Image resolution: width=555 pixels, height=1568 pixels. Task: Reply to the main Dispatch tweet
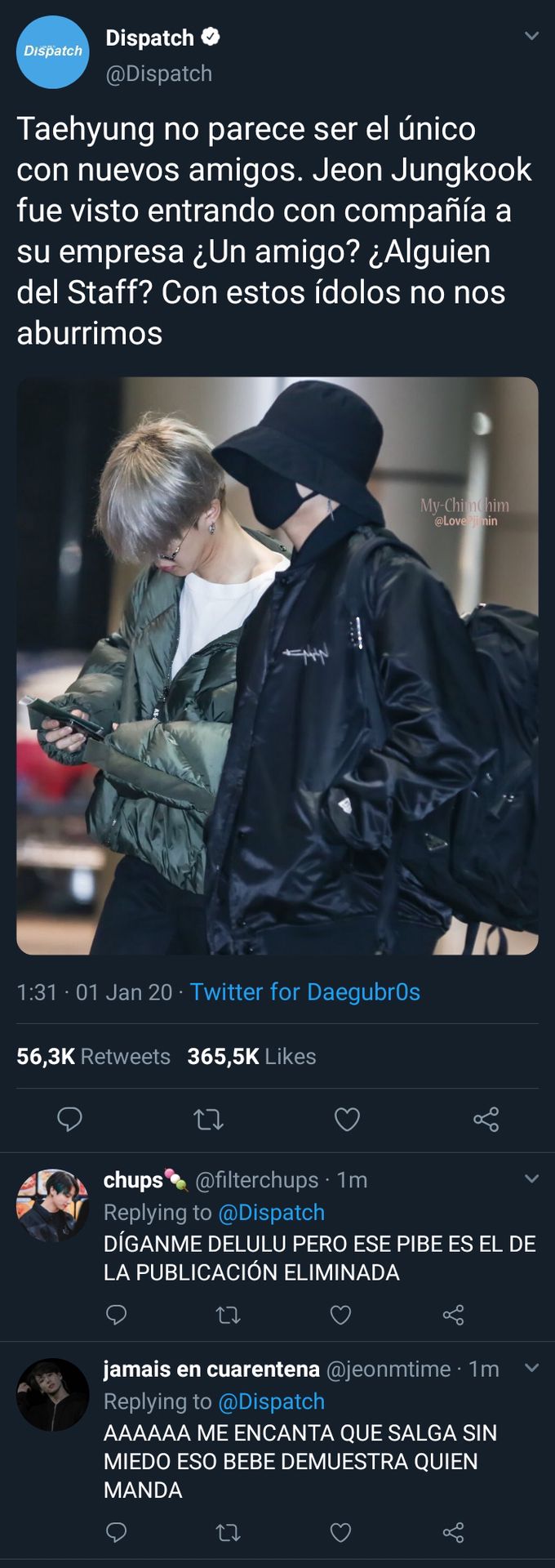click(x=69, y=1119)
